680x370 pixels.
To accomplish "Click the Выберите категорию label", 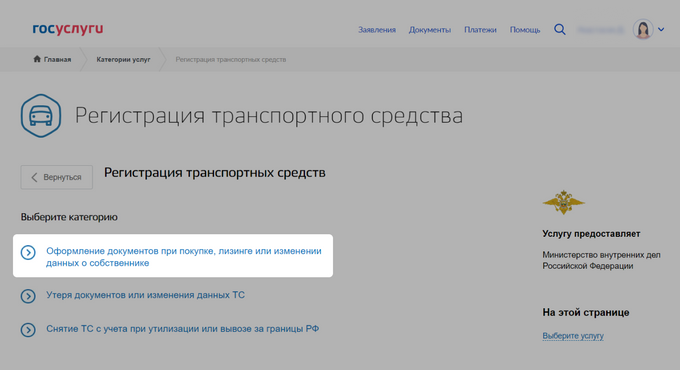I will (x=69, y=217).
